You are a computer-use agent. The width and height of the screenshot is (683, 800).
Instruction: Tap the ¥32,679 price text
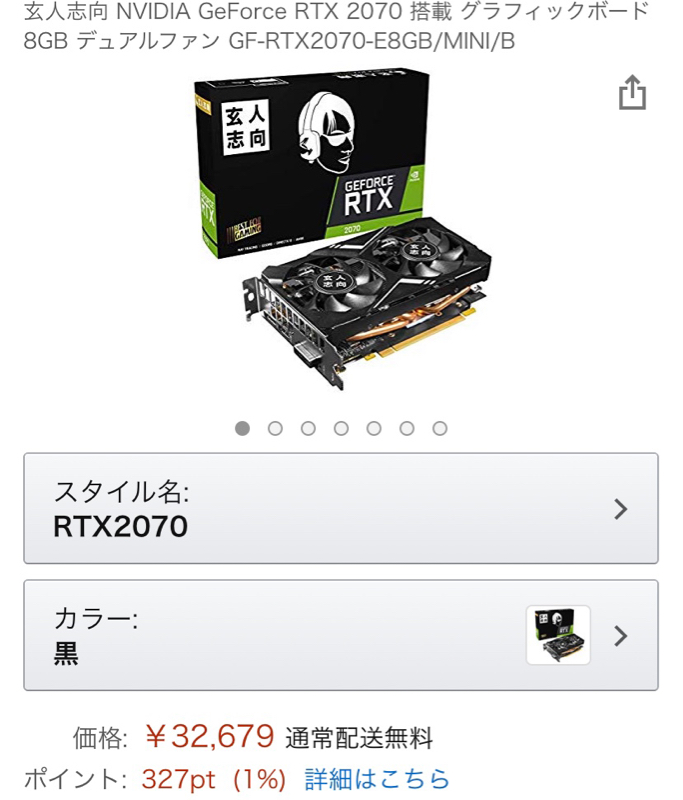pyautogui.click(x=210, y=736)
